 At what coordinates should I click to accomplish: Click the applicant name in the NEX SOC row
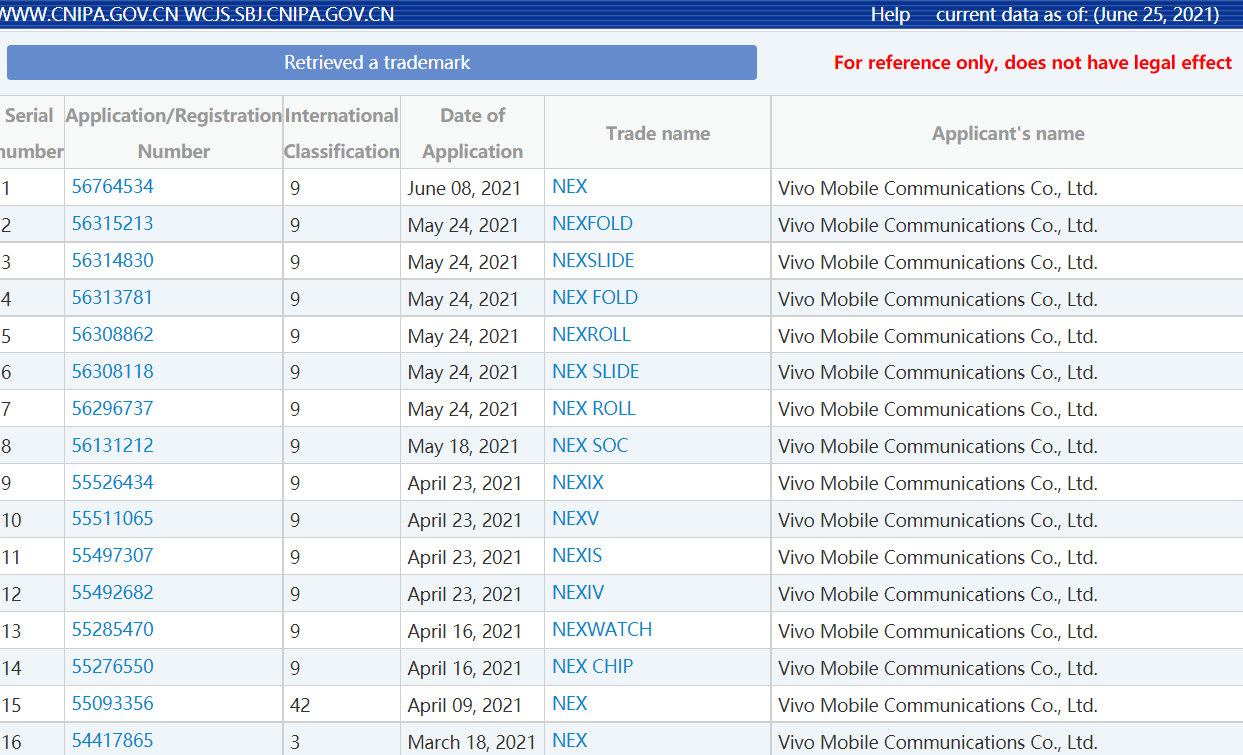(938, 447)
